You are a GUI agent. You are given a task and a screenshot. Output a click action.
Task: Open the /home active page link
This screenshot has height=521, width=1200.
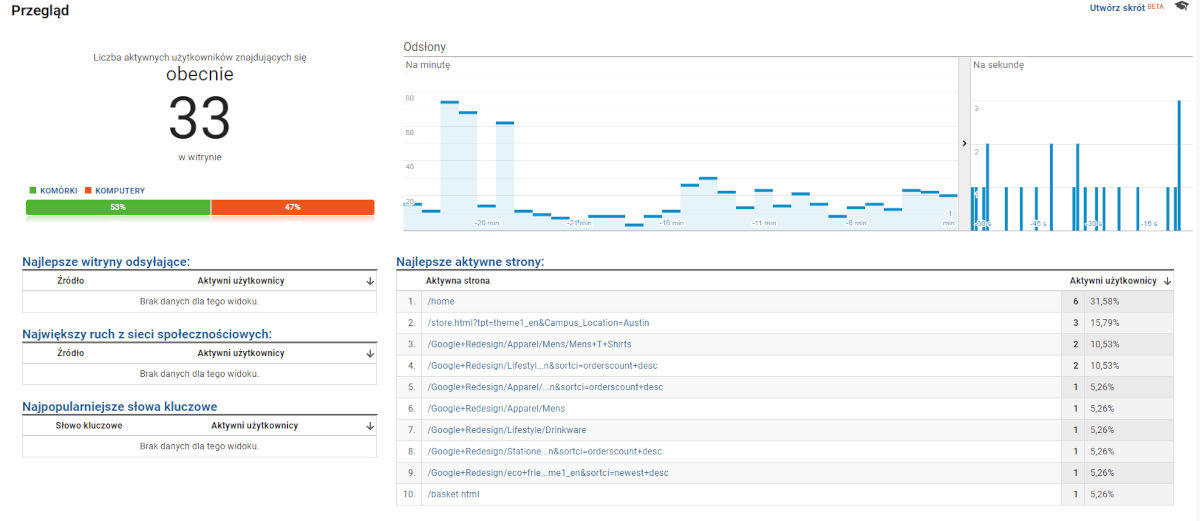point(440,301)
